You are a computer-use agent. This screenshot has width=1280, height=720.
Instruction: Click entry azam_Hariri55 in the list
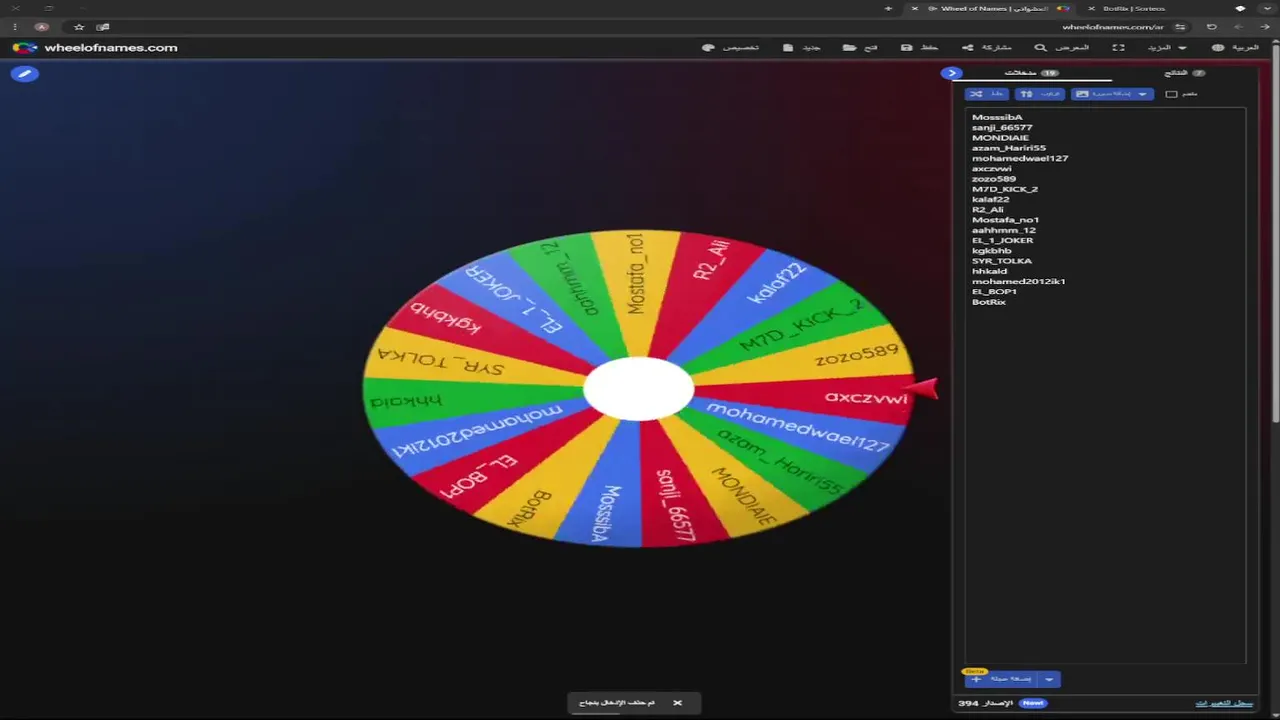point(1009,148)
